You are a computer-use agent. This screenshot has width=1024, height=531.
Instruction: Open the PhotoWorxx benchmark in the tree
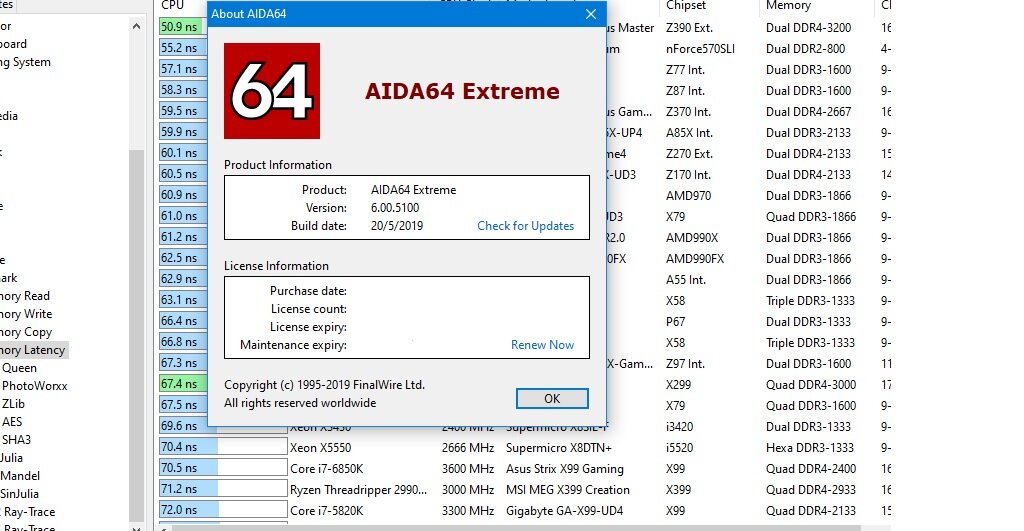34,386
